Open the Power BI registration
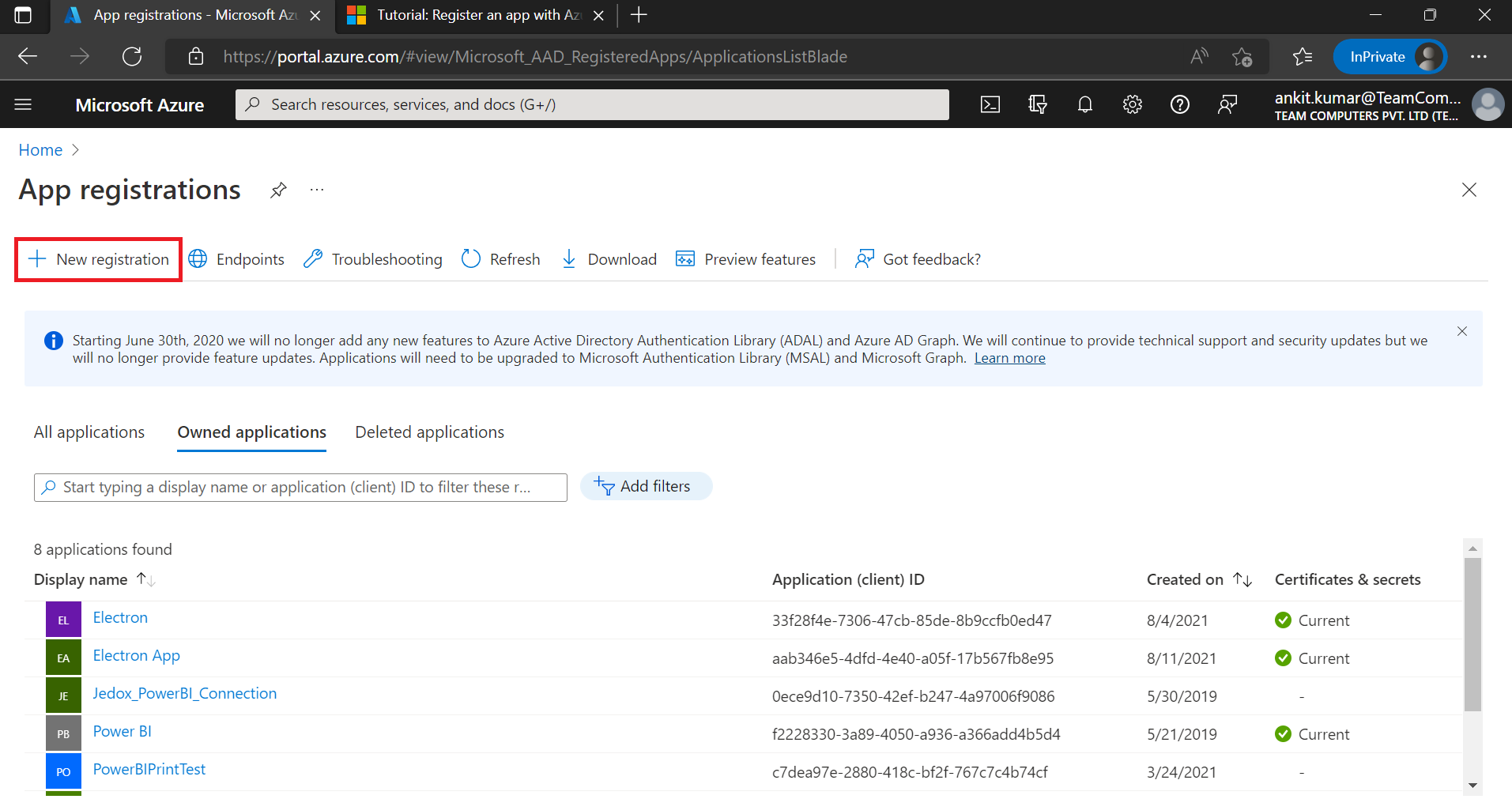Viewport: 1512px width, 799px height. (x=122, y=731)
